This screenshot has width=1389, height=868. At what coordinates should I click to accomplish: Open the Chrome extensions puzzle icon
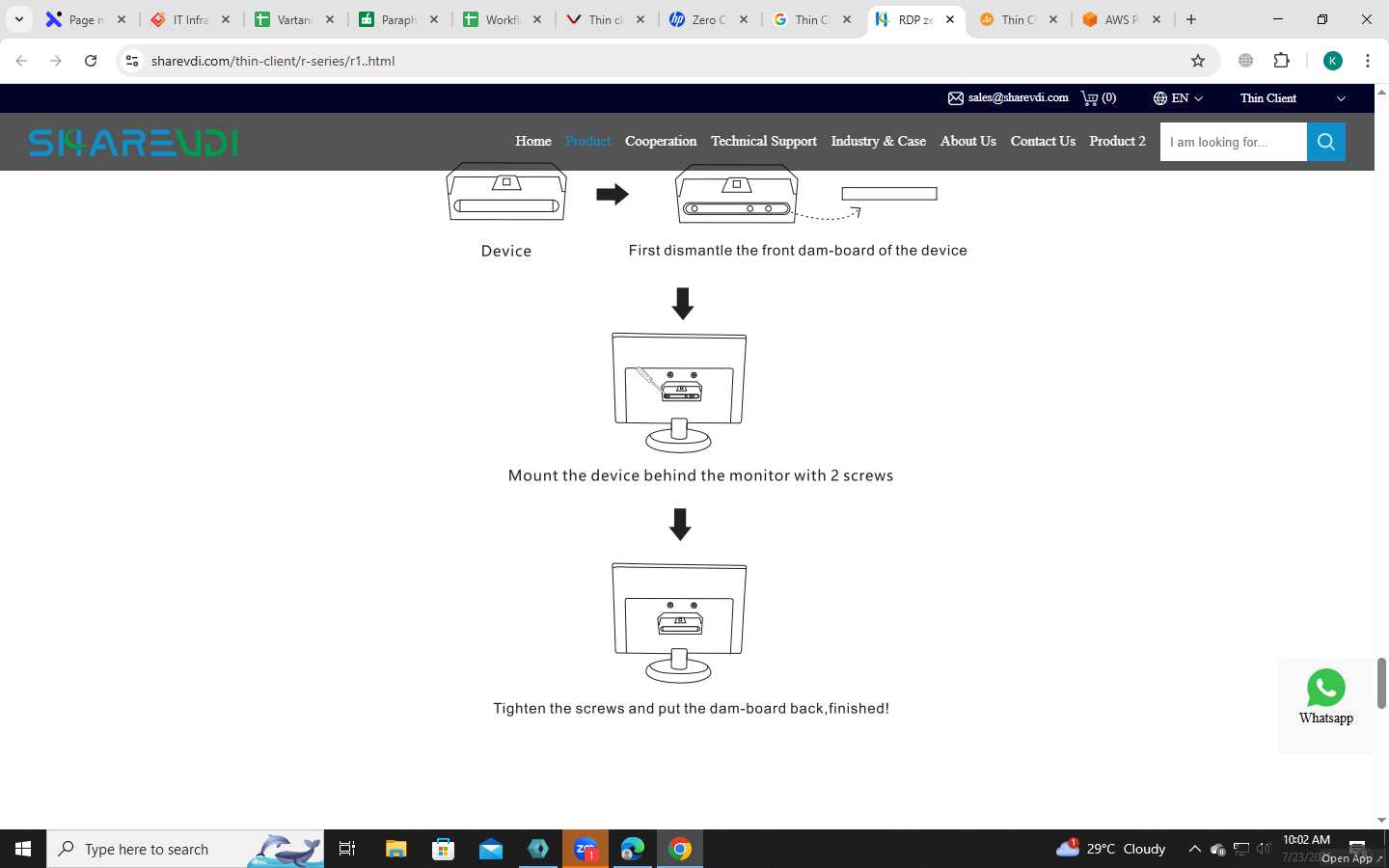point(1281,61)
